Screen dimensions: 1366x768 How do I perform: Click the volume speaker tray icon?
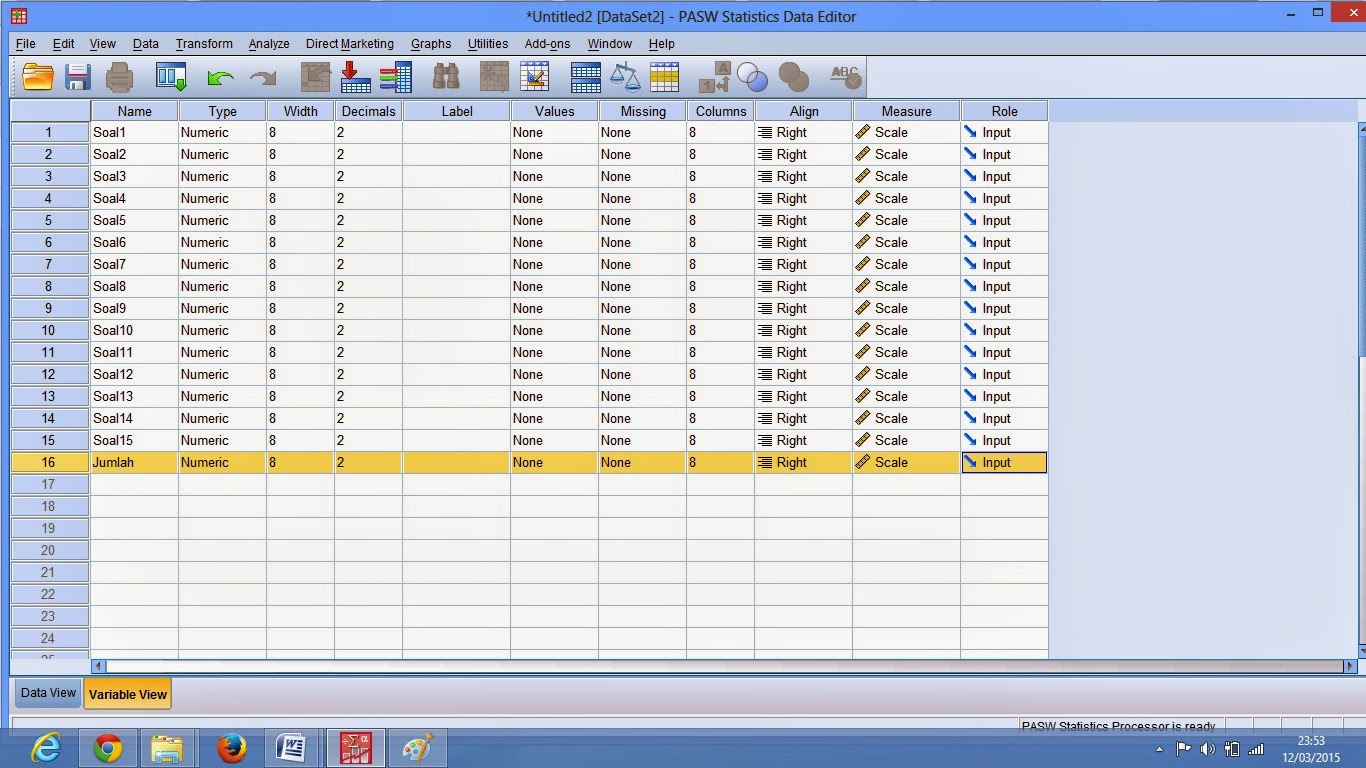(x=1208, y=749)
